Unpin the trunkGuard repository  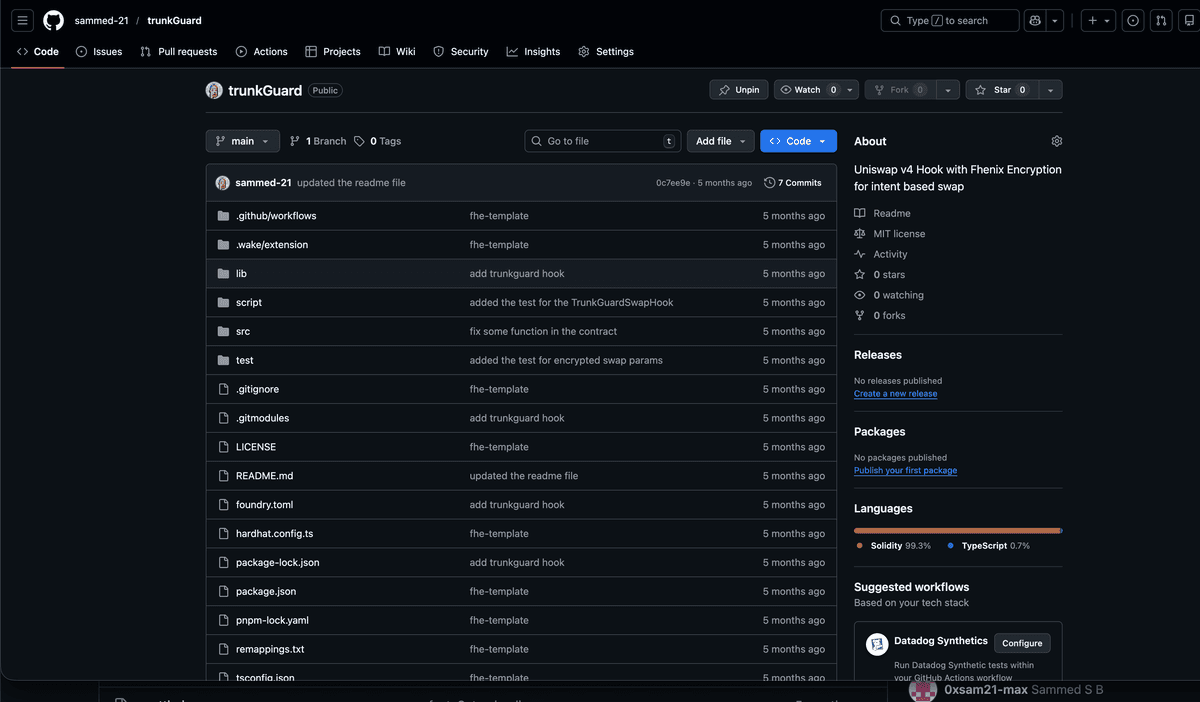point(739,90)
